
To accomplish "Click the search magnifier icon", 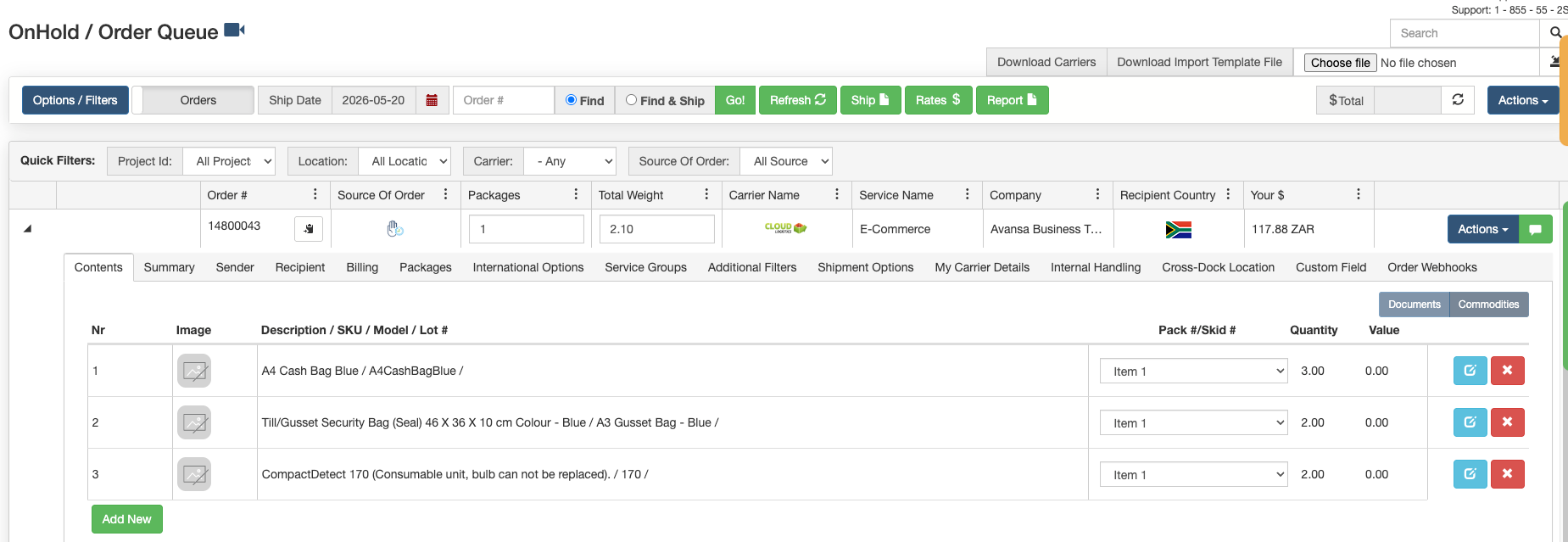I will (1555, 33).
